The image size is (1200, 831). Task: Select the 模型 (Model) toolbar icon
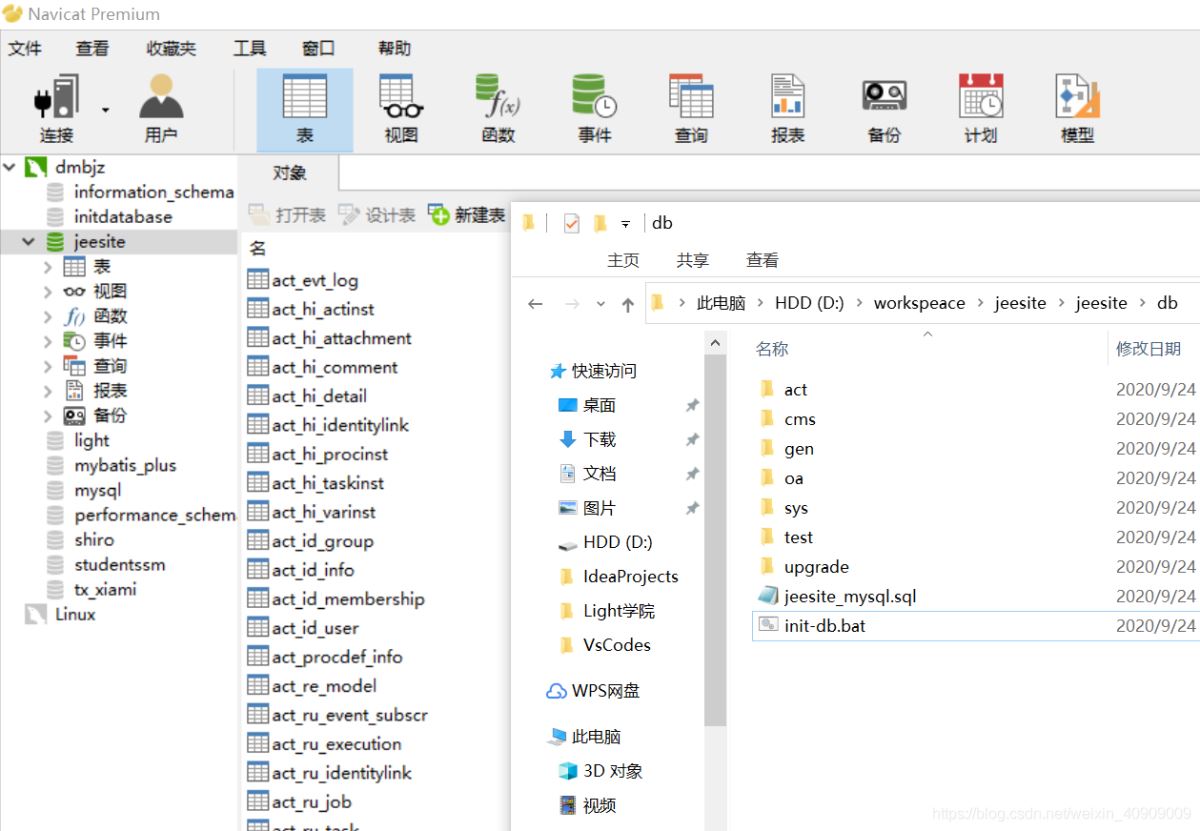click(x=1078, y=108)
